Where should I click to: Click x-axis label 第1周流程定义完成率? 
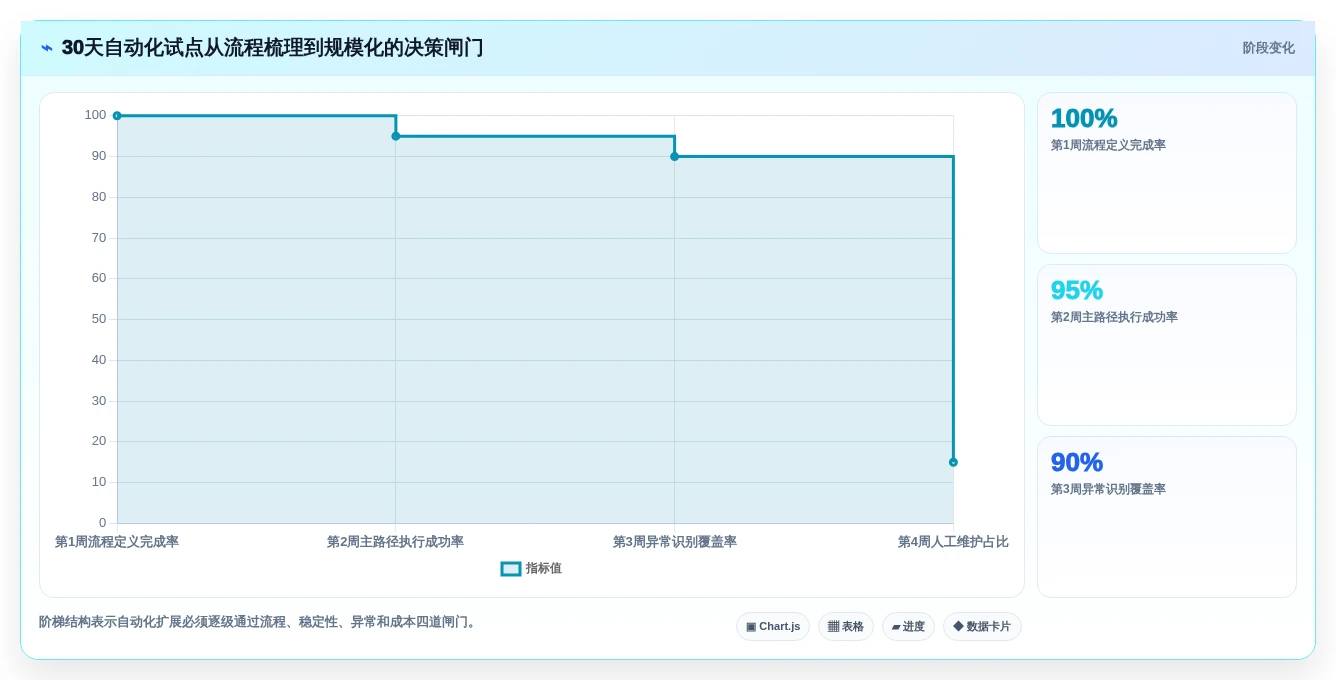[x=117, y=542]
